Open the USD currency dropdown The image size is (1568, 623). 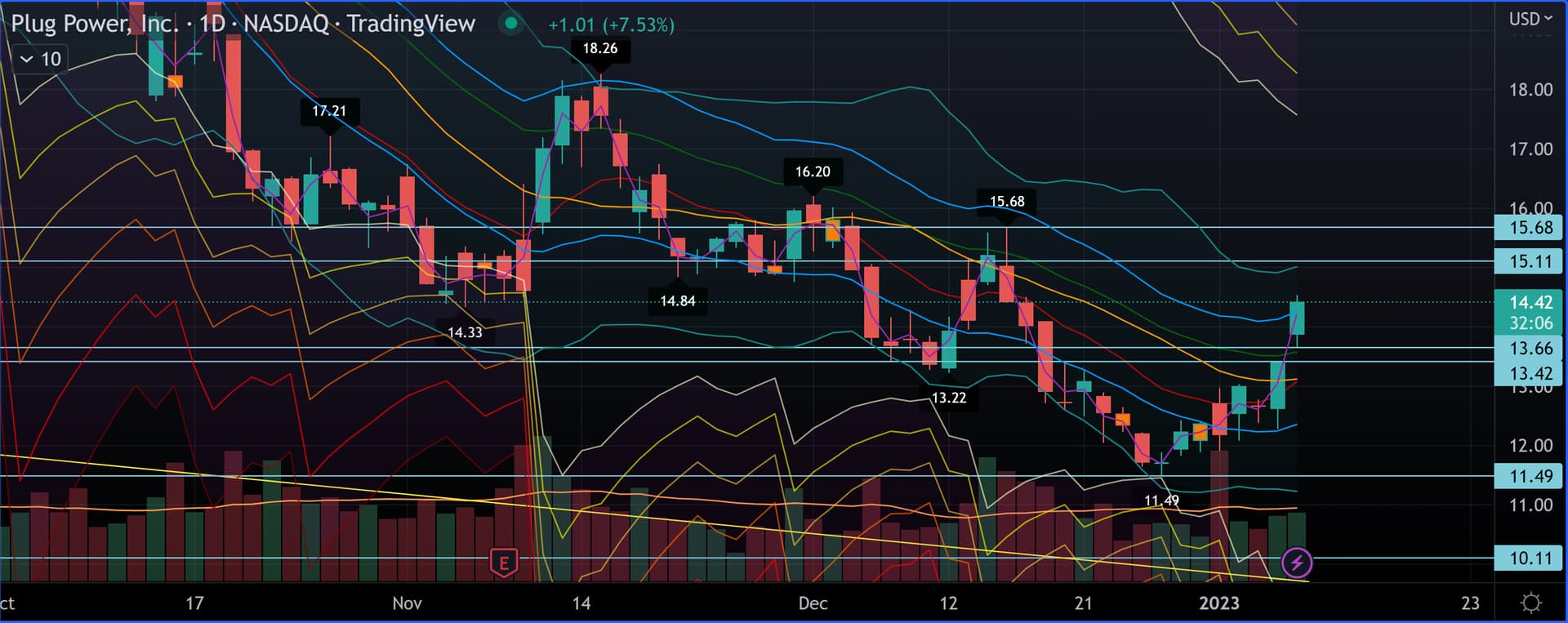(1530, 19)
